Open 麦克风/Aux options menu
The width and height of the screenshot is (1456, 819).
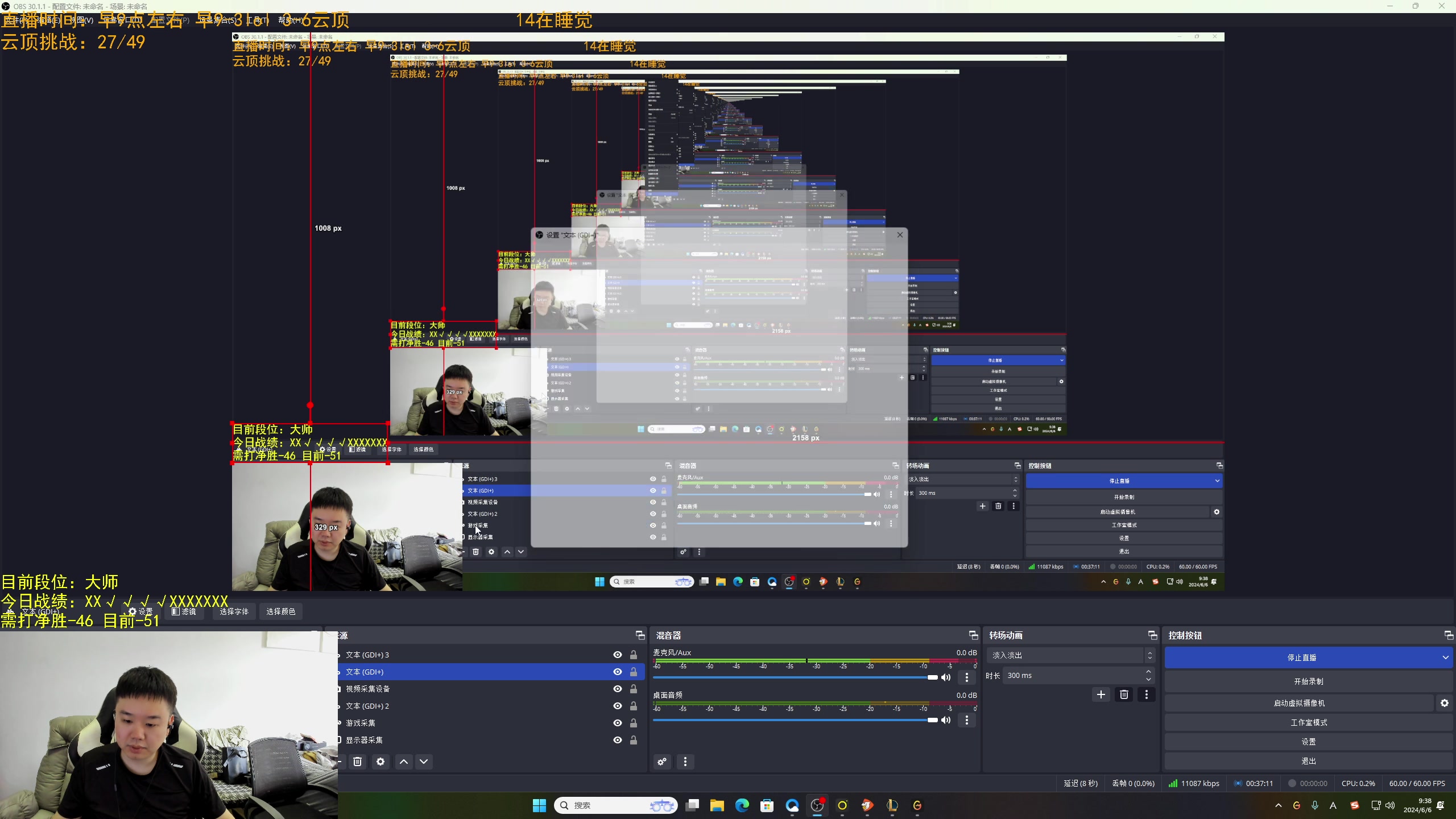[x=967, y=677]
